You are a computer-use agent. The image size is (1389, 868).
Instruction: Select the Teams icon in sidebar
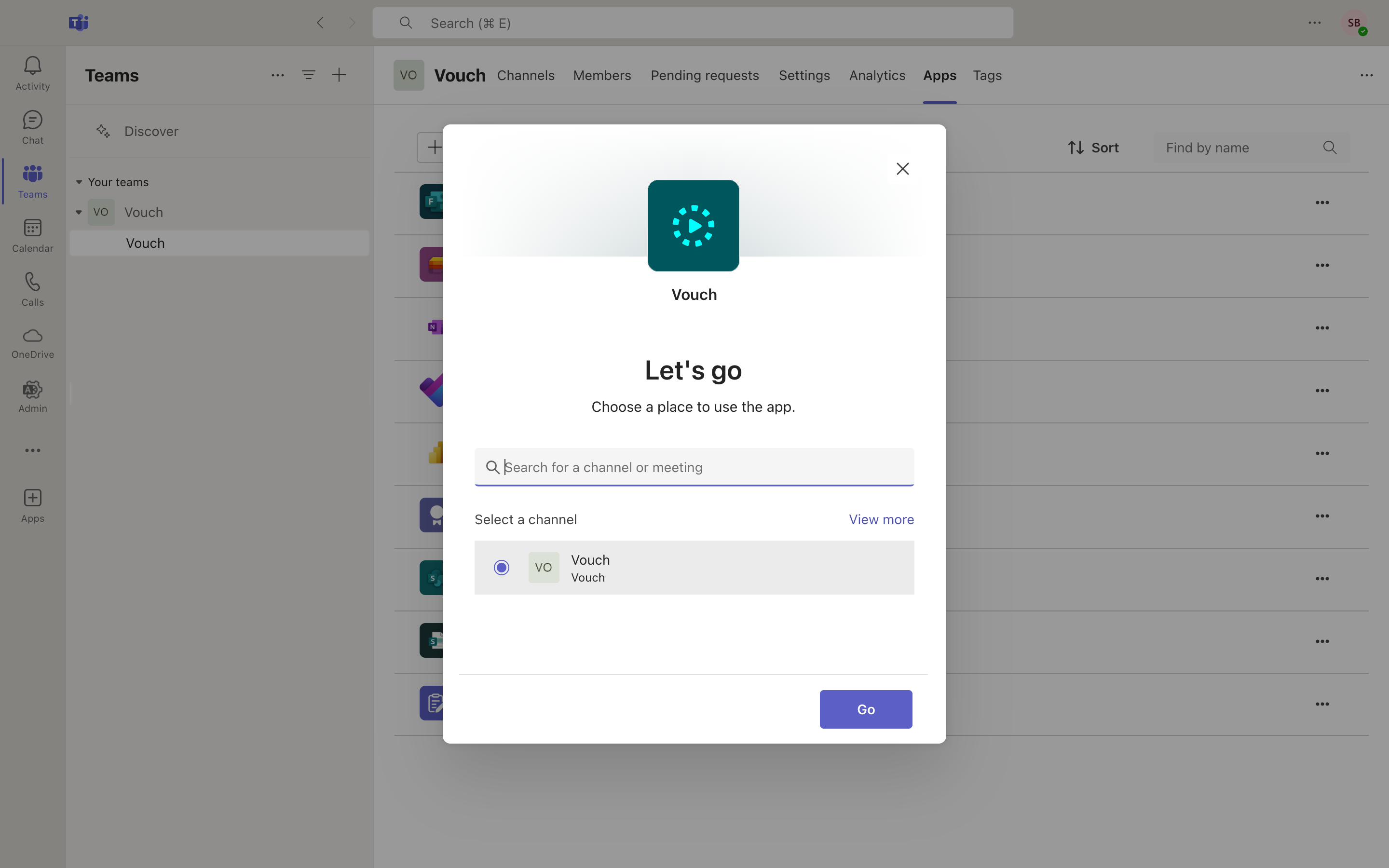pyautogui.click(x=33, y=181)
